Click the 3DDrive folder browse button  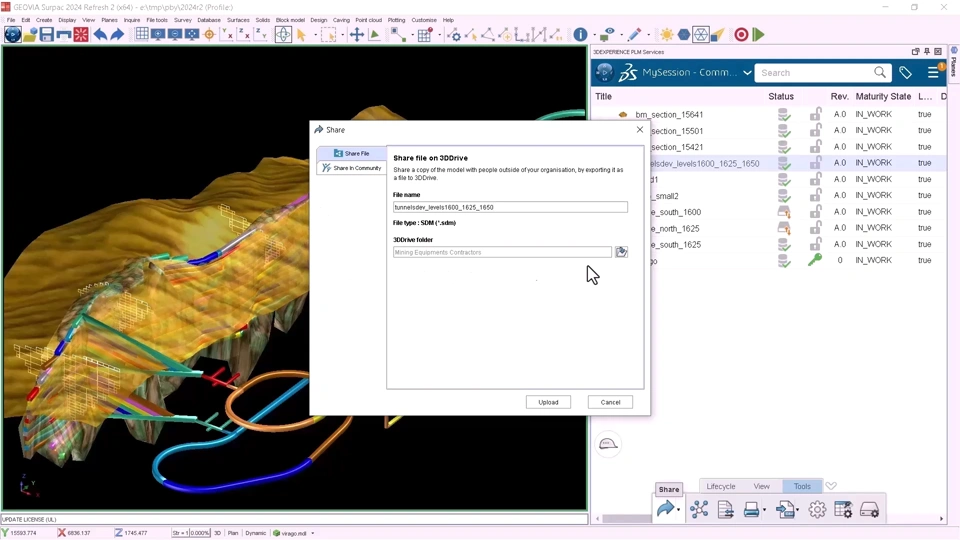621,252
